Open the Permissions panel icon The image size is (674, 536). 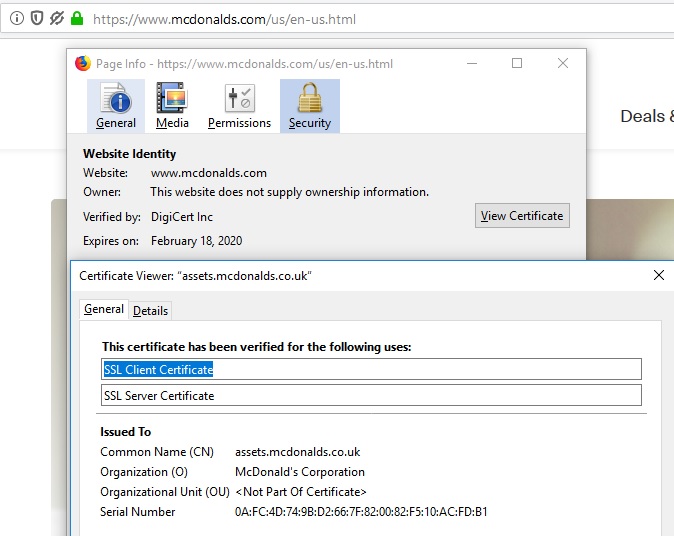(239, 106)
